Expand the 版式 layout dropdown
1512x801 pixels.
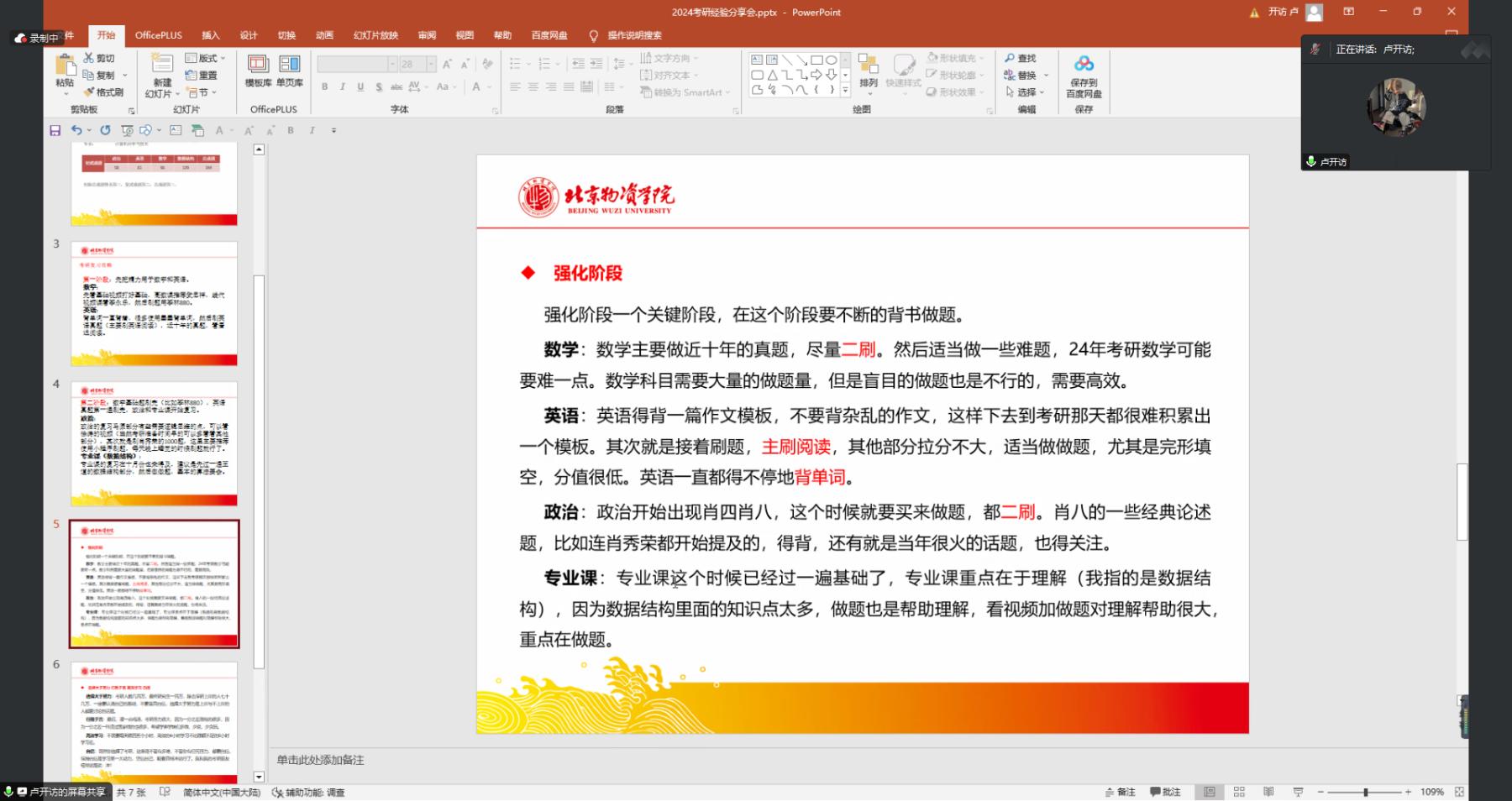[205, 58]
